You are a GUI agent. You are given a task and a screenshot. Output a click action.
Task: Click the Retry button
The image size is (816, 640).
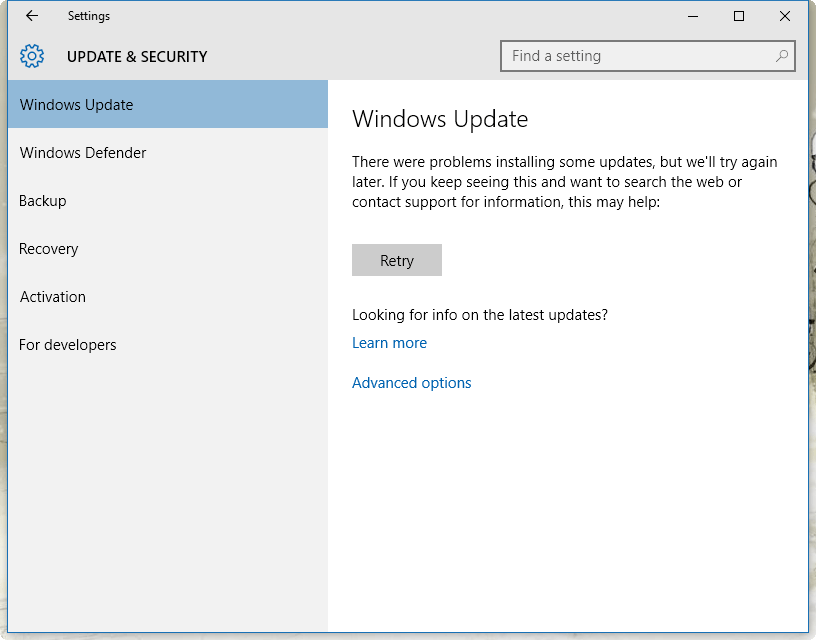click(x=397, y=260)
